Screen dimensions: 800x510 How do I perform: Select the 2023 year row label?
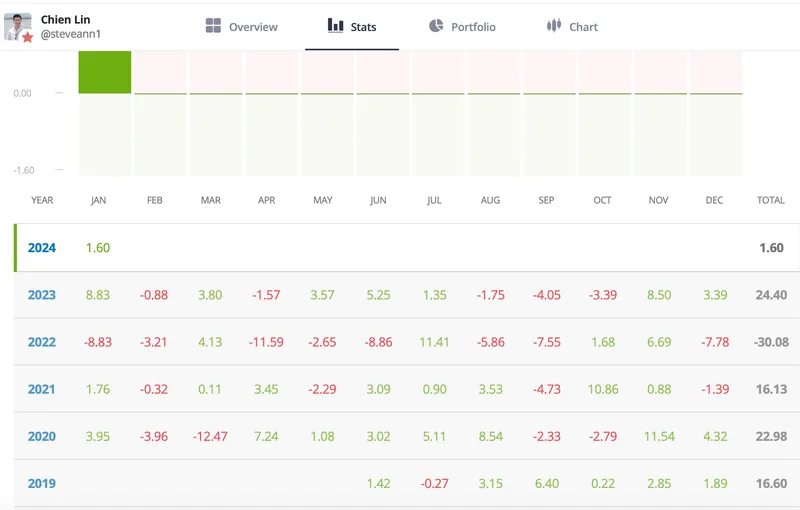tap(42, 295)
